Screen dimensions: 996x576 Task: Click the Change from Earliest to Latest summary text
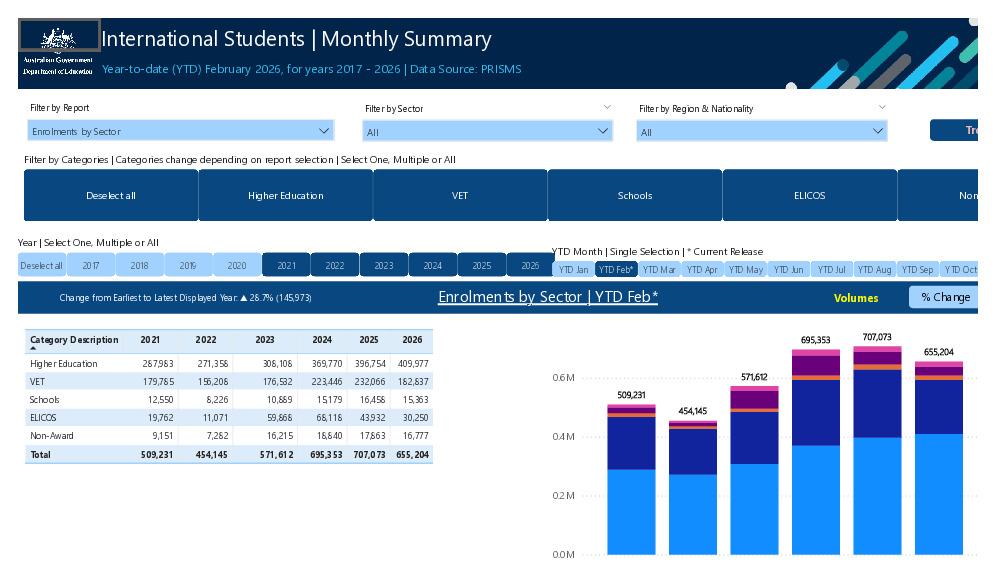[185, 297]
